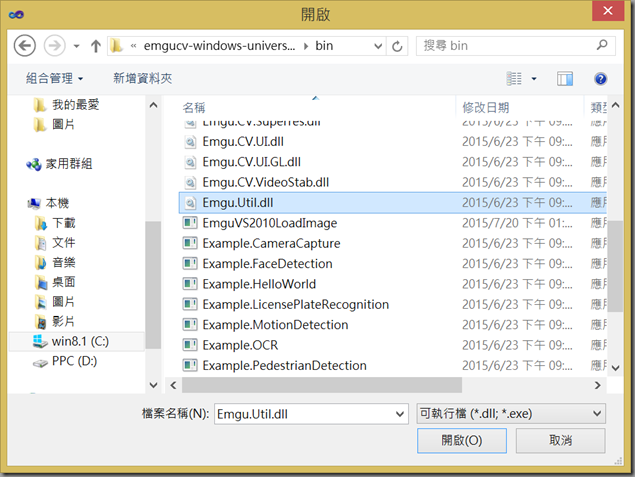Select Example.CameraCapture application icon
635x477 pixels.
(190, 243)
